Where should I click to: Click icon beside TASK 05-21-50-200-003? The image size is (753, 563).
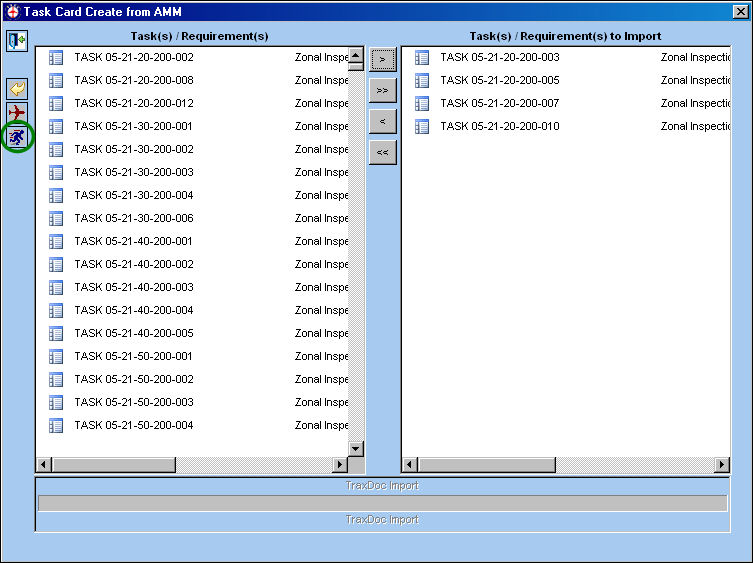56,403
